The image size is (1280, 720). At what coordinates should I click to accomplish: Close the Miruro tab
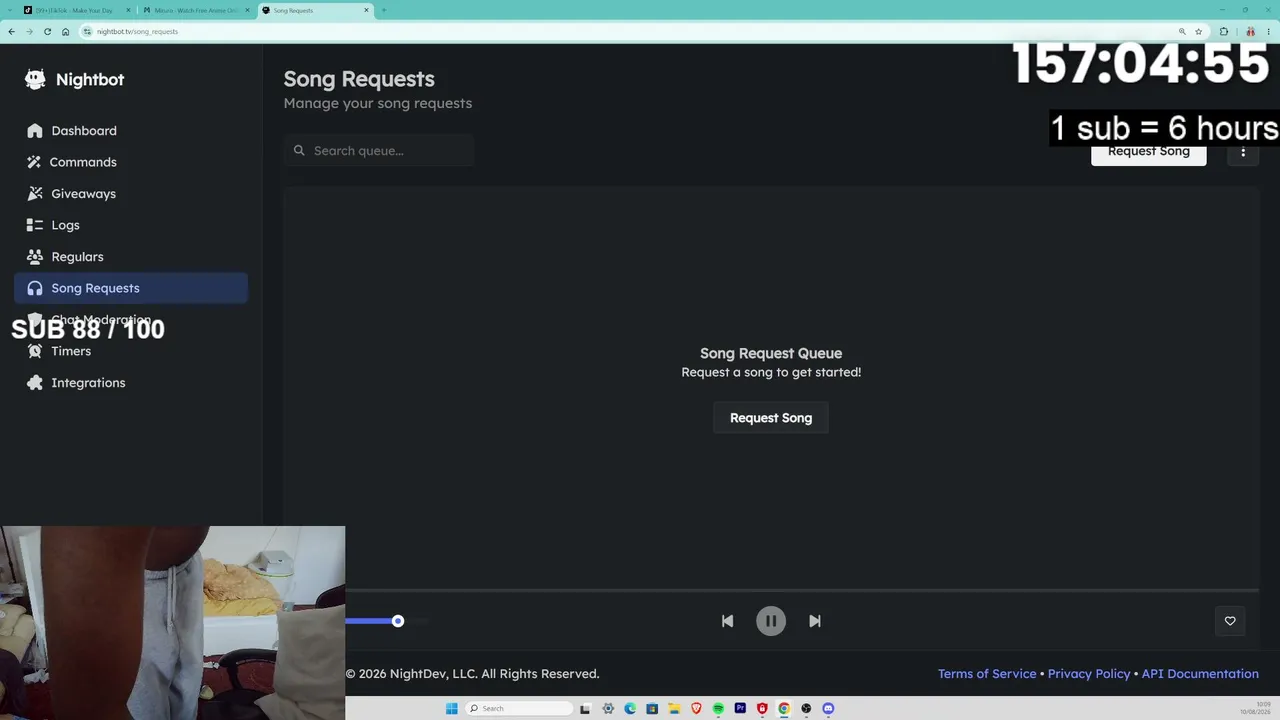click(248, 10)
